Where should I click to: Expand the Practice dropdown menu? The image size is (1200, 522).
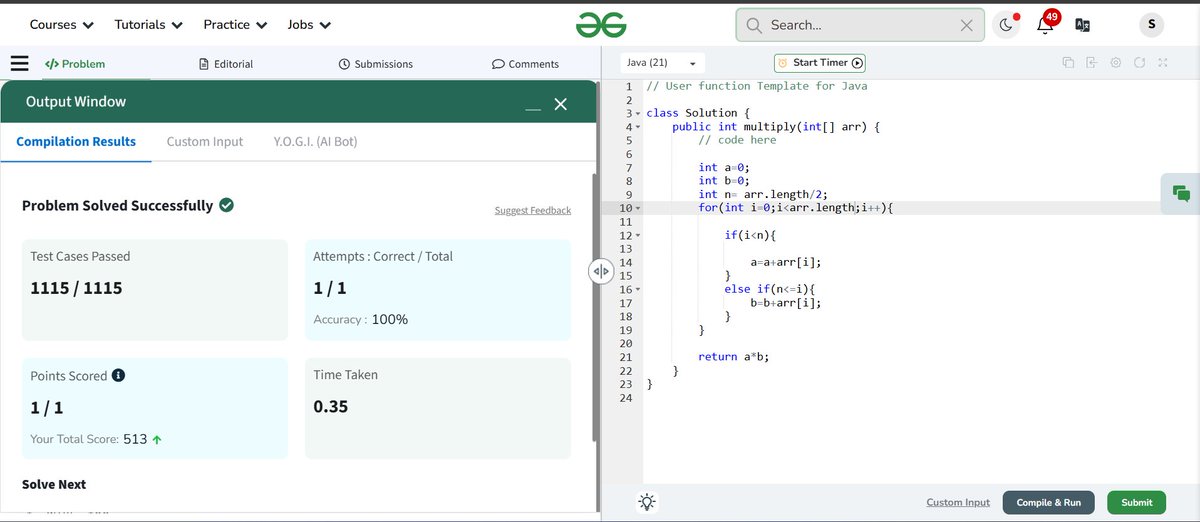point(235,24)
